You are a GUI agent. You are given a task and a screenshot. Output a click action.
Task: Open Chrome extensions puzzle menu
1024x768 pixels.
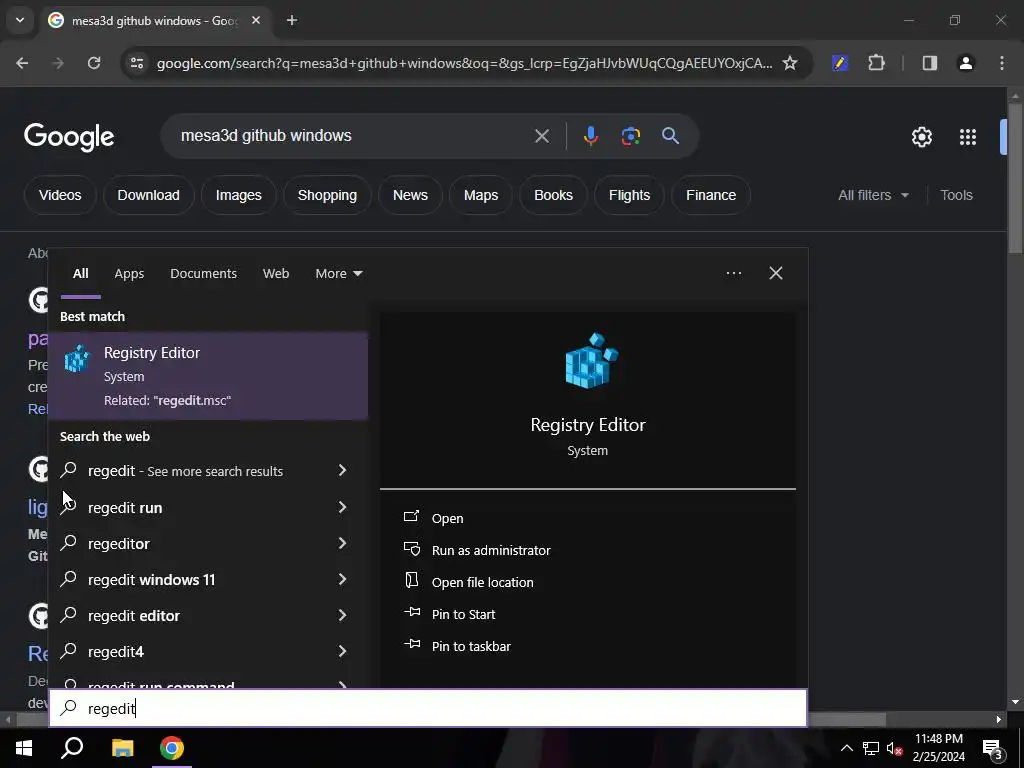[x=876, y=63]
